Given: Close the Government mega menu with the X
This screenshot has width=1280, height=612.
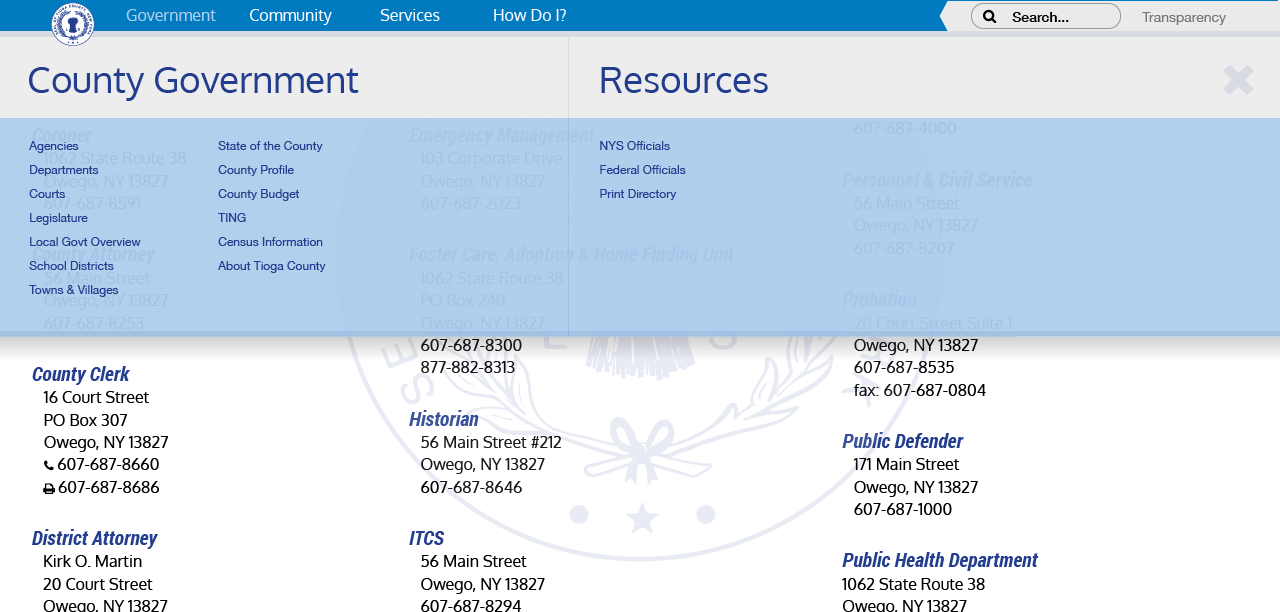Looking at the screenshot, I should tap(1238, 80).
